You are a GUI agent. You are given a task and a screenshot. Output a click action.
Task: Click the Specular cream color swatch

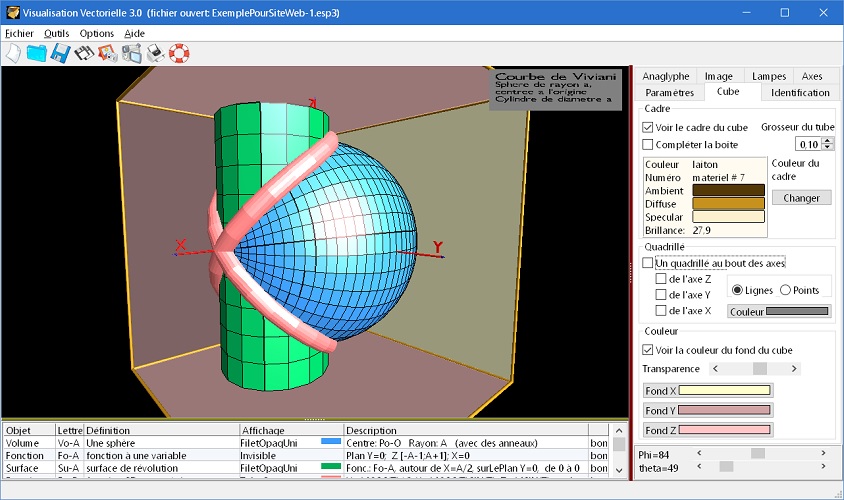click(728, 216)
